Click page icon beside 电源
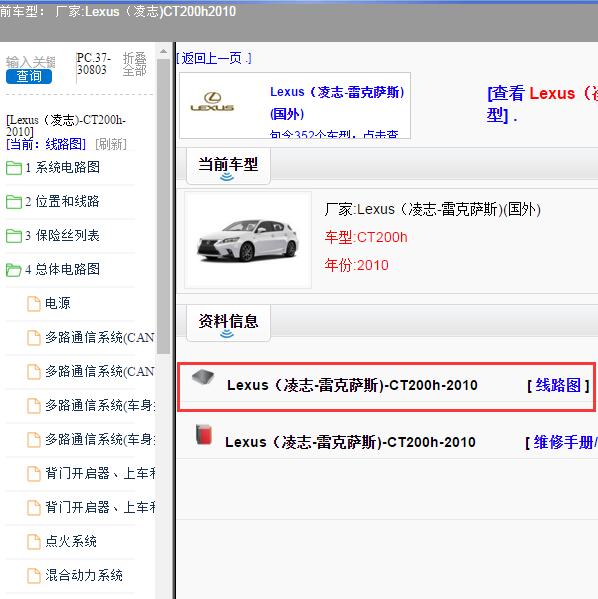The height and width of the screenshot is (599, 598). pyautogui.click(x=34, y=304)
